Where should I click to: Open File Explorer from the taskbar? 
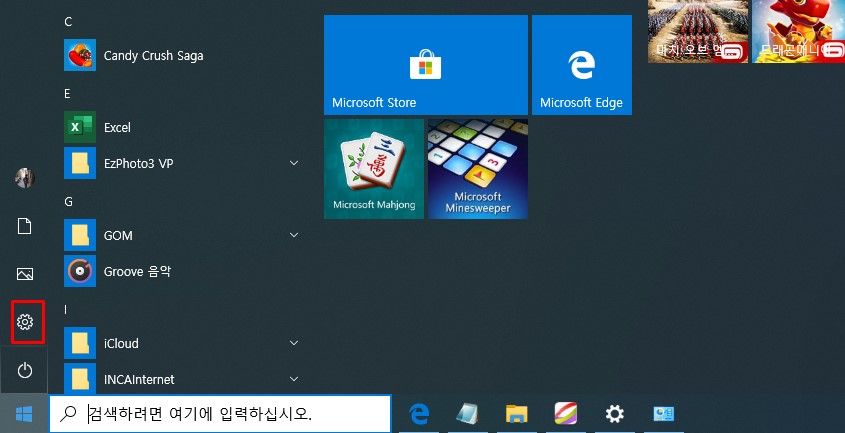(x=516, y=414)
